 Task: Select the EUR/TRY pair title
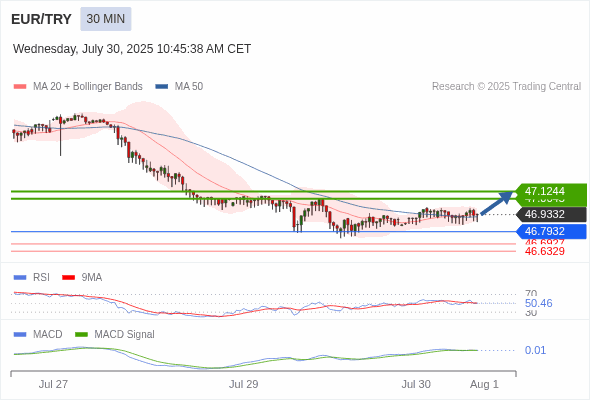coord(41,19)
